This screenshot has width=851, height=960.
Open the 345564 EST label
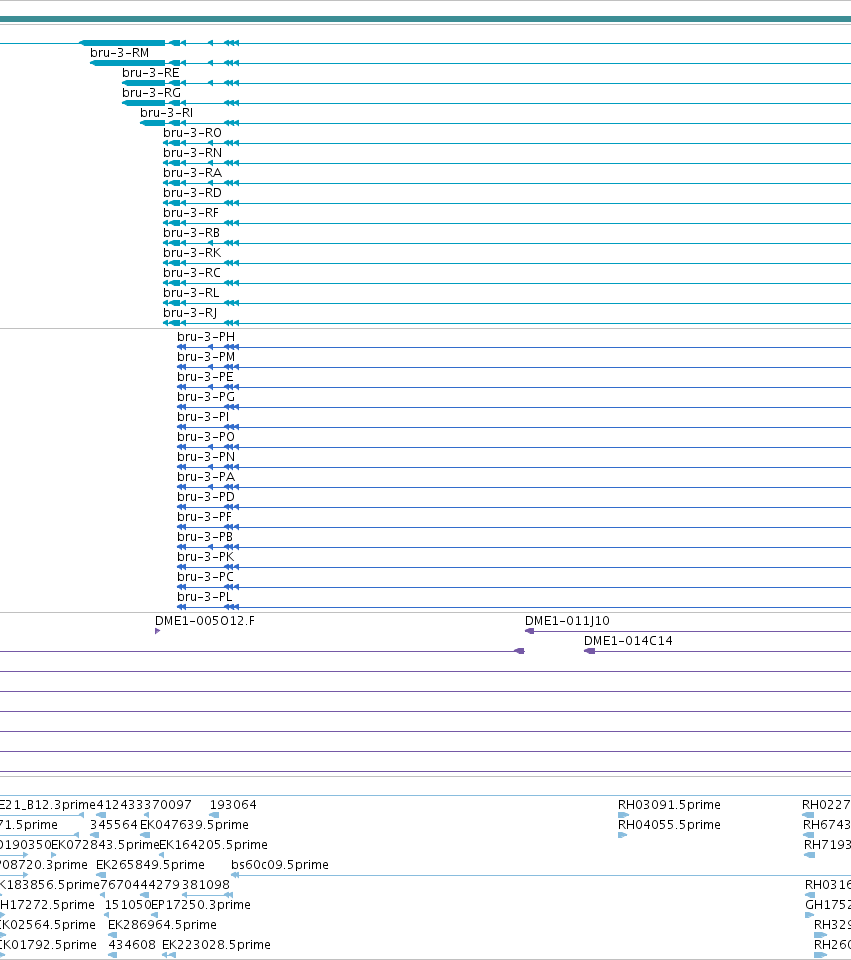[114, 825]
